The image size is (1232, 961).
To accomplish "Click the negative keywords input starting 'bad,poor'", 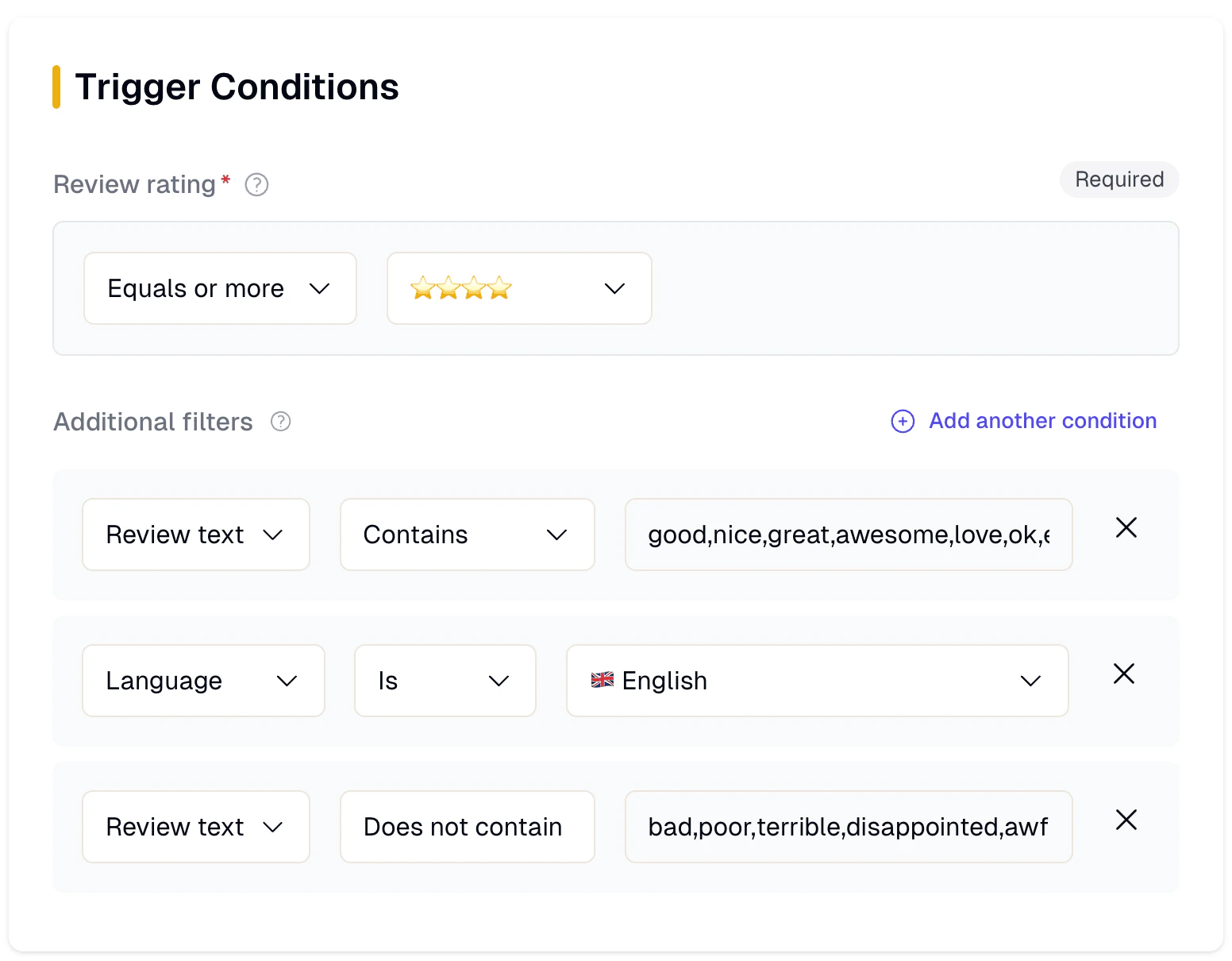I will coord(849,827).
